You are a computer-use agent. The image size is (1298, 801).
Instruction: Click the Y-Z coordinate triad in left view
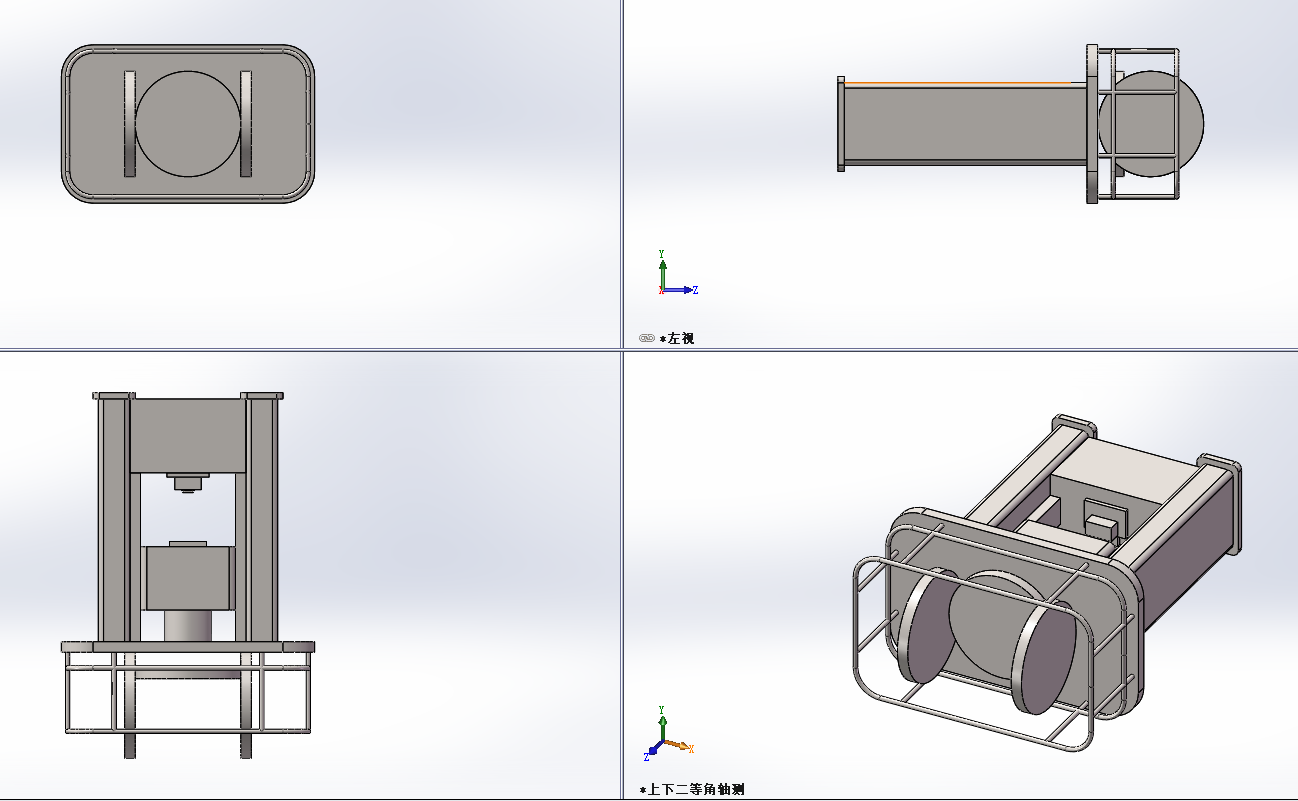pos(677,273)
